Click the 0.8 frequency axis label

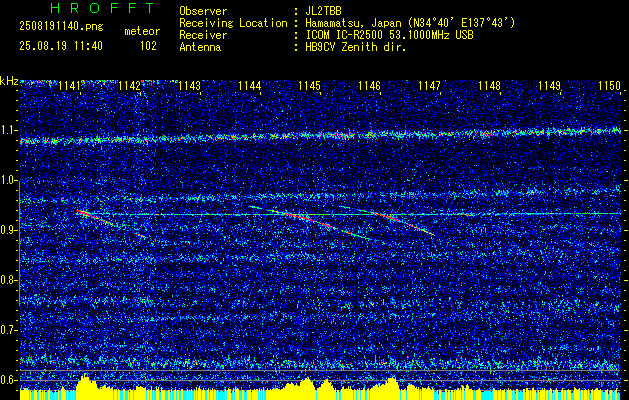(9, 280)
